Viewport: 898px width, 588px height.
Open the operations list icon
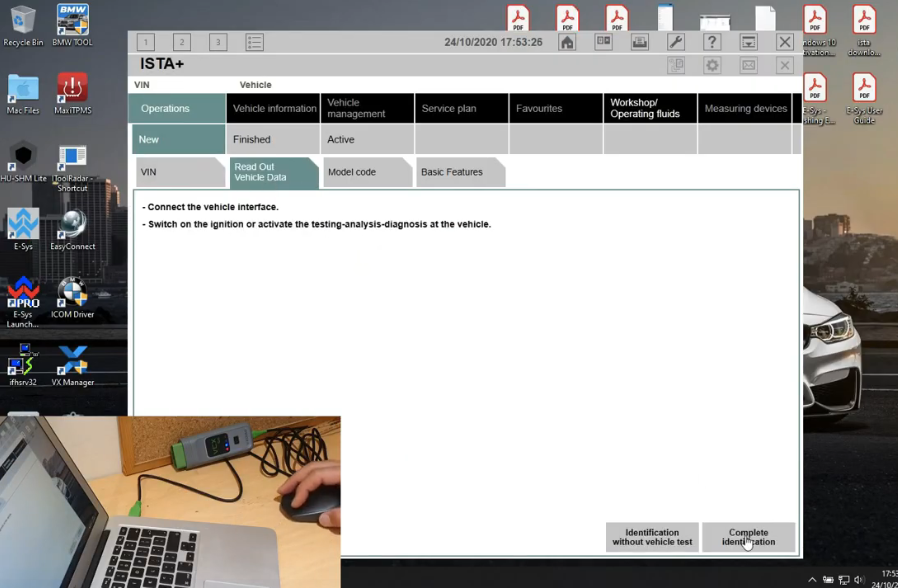point(254,42)
